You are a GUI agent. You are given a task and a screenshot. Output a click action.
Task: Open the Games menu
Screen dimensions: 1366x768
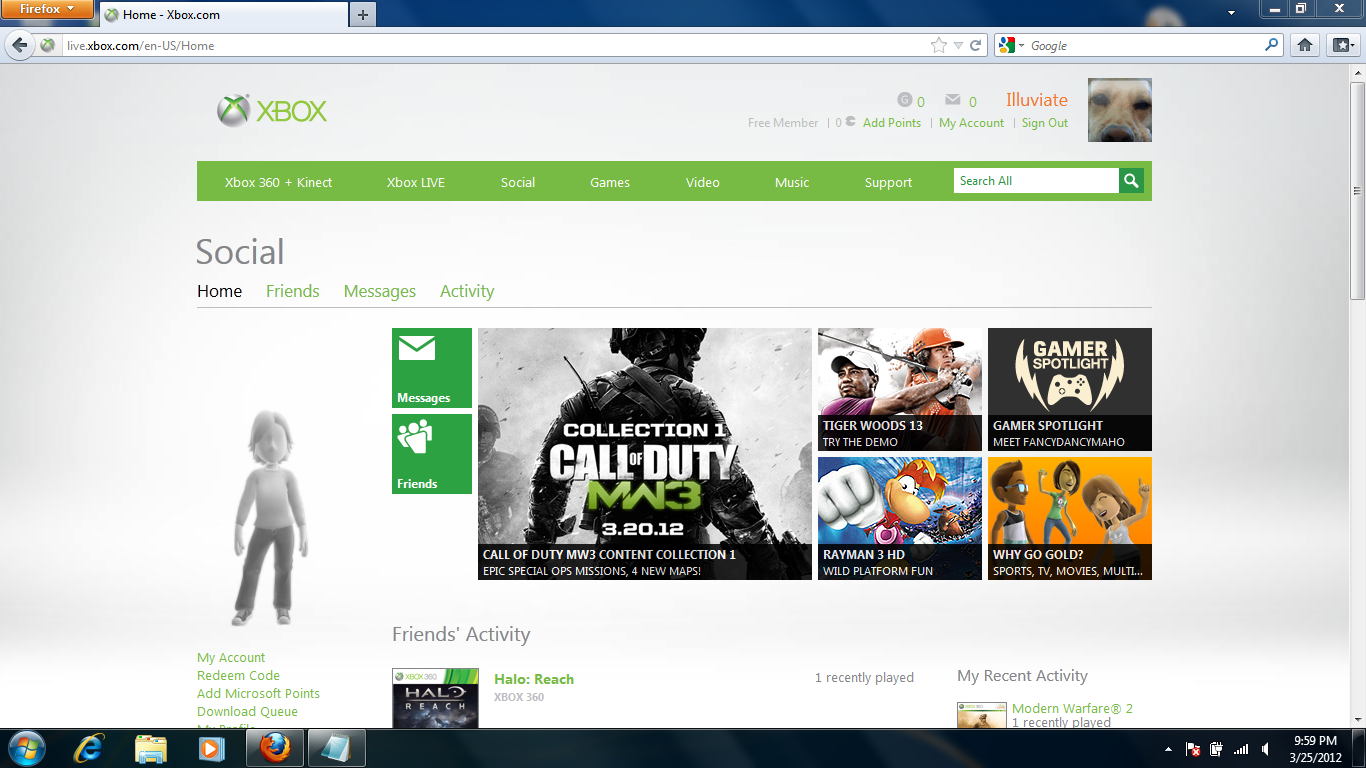coord(610,182)
